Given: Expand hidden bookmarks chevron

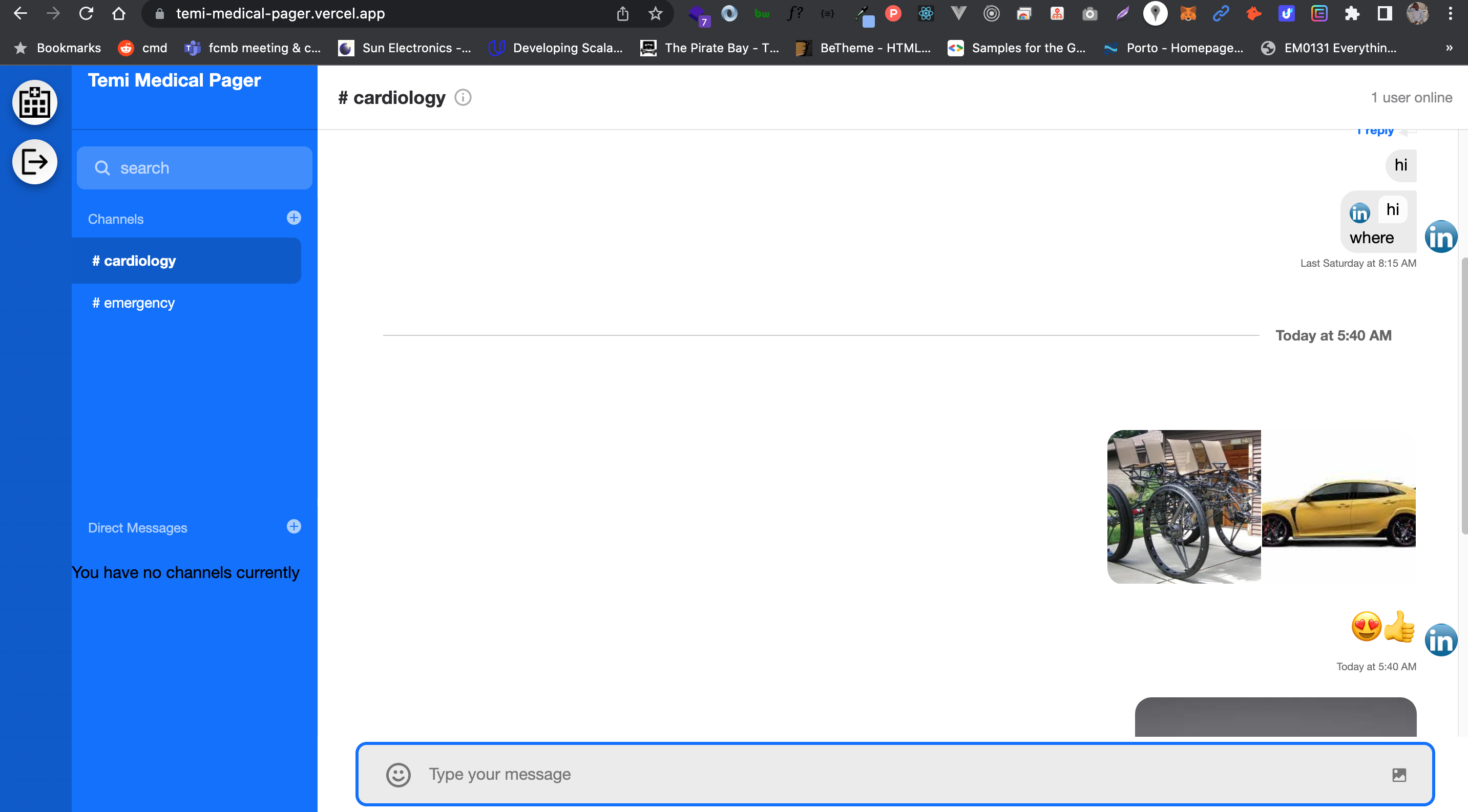Looking at the screenshot, I should coord(1449,48).
